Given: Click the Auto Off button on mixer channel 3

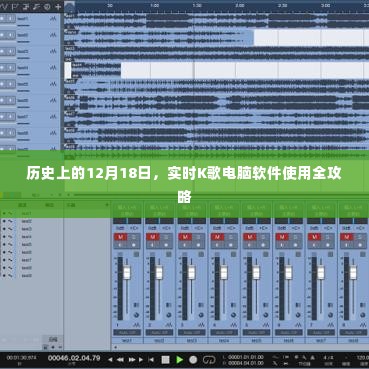Looking at the screenshot, I should 191,332.
